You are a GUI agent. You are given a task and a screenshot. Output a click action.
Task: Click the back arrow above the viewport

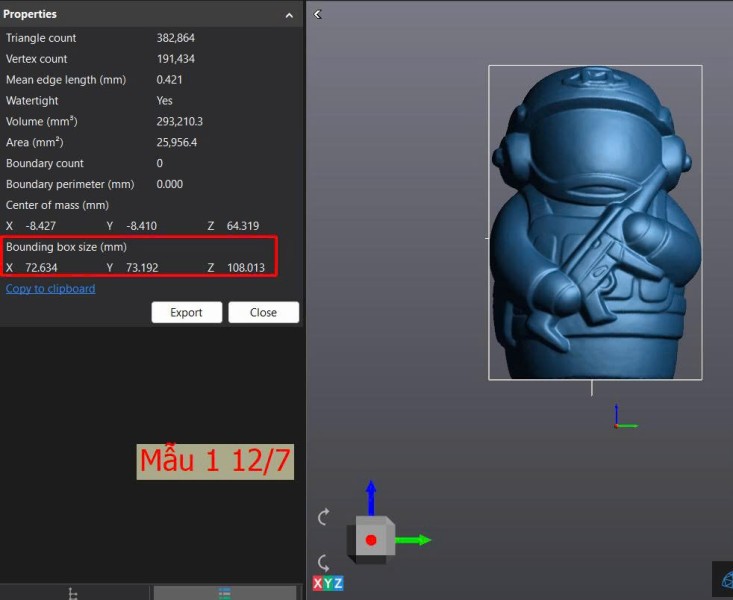tap(318, 14)
